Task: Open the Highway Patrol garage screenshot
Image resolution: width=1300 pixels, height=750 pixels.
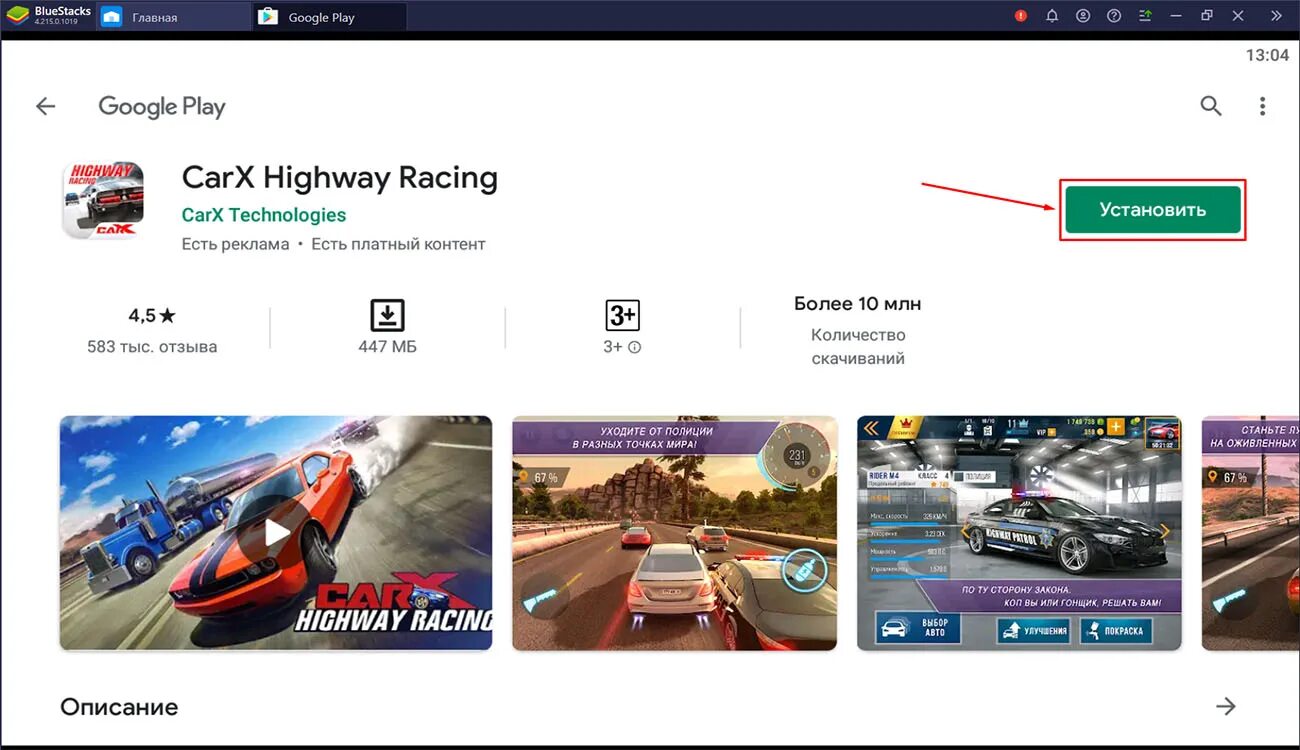Action: [1020, 533]
